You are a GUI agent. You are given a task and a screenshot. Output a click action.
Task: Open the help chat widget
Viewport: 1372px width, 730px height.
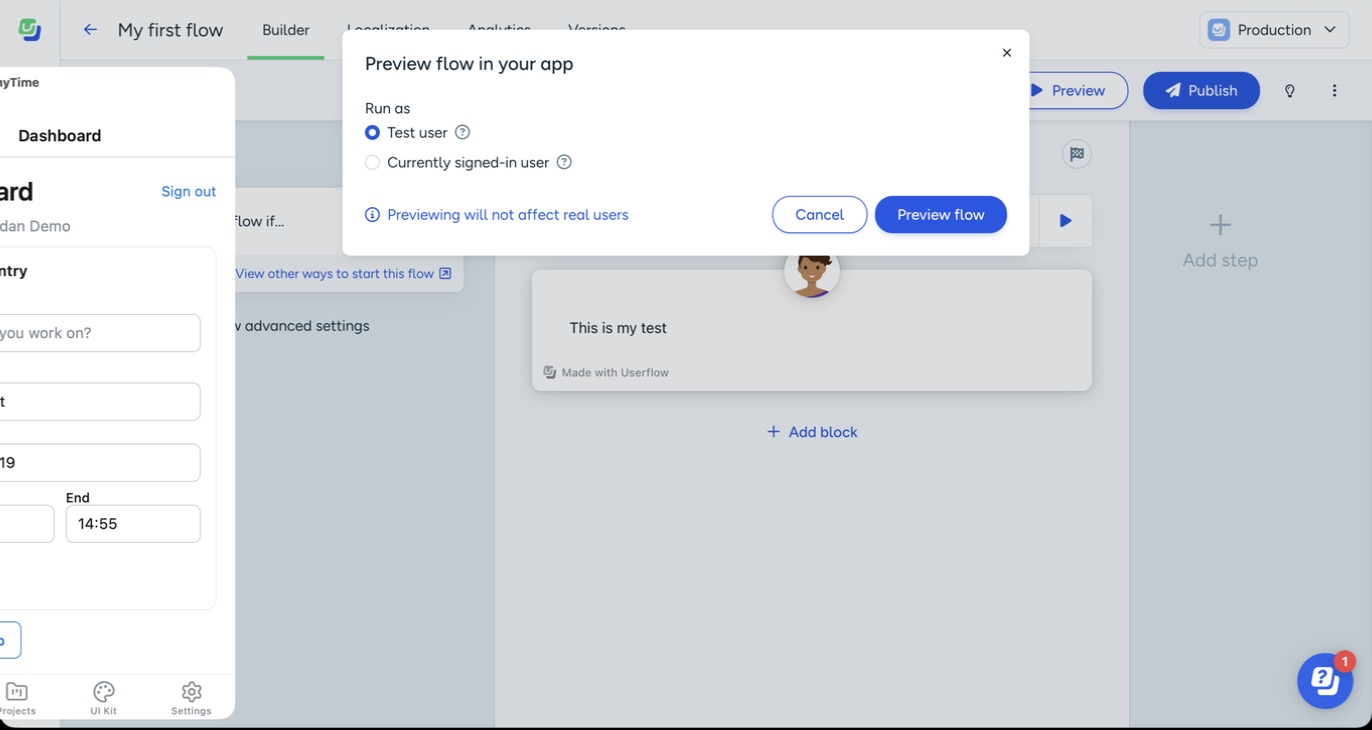[1325, 681]
